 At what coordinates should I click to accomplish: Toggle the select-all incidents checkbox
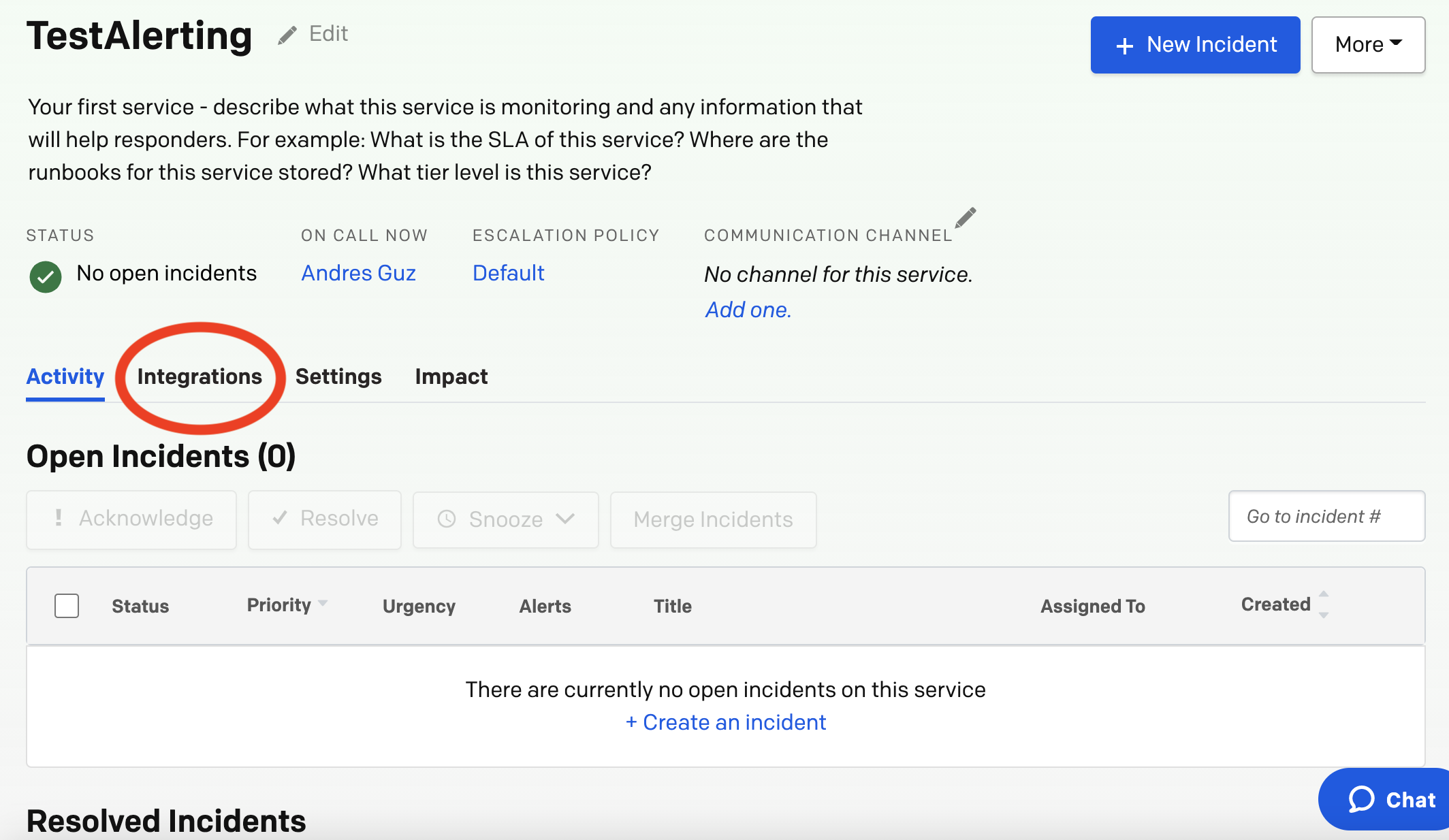coord(67,605)
